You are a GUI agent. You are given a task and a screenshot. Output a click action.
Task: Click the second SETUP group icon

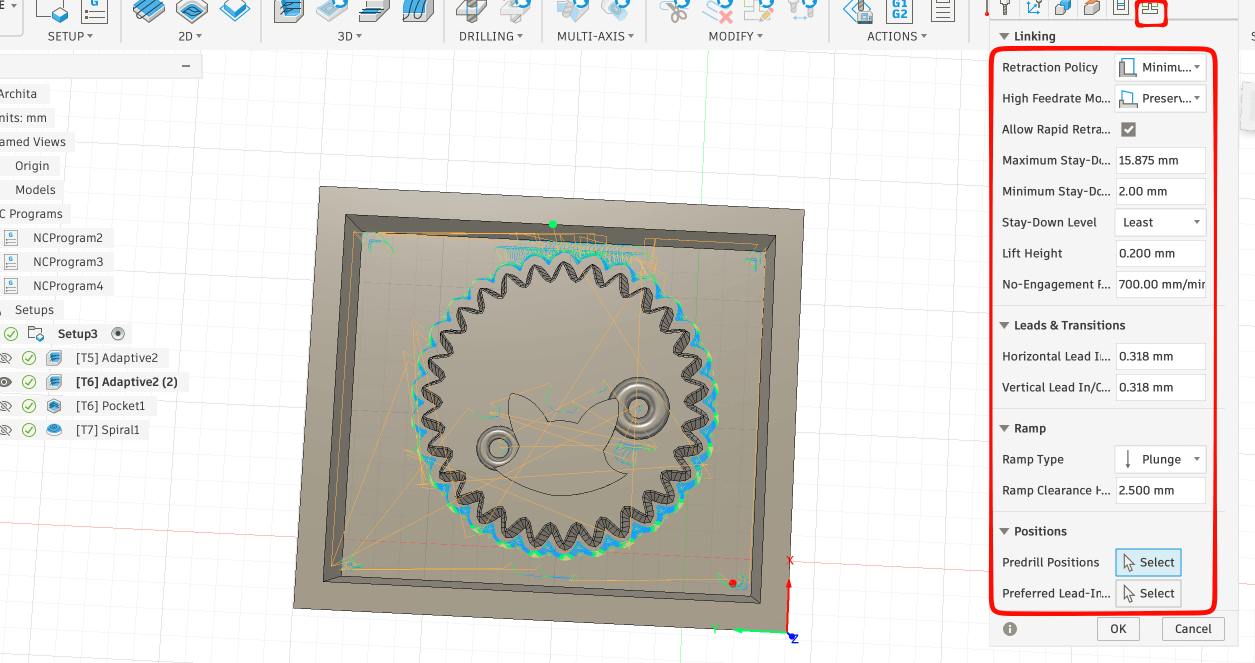coord(95,10)
